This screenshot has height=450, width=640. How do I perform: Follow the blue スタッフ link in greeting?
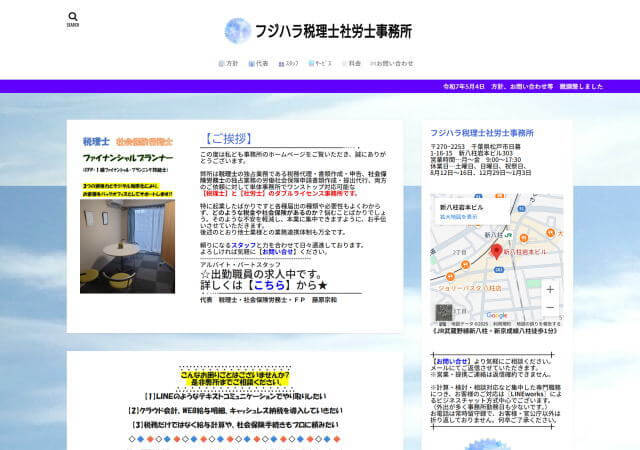tap(243, 245)
